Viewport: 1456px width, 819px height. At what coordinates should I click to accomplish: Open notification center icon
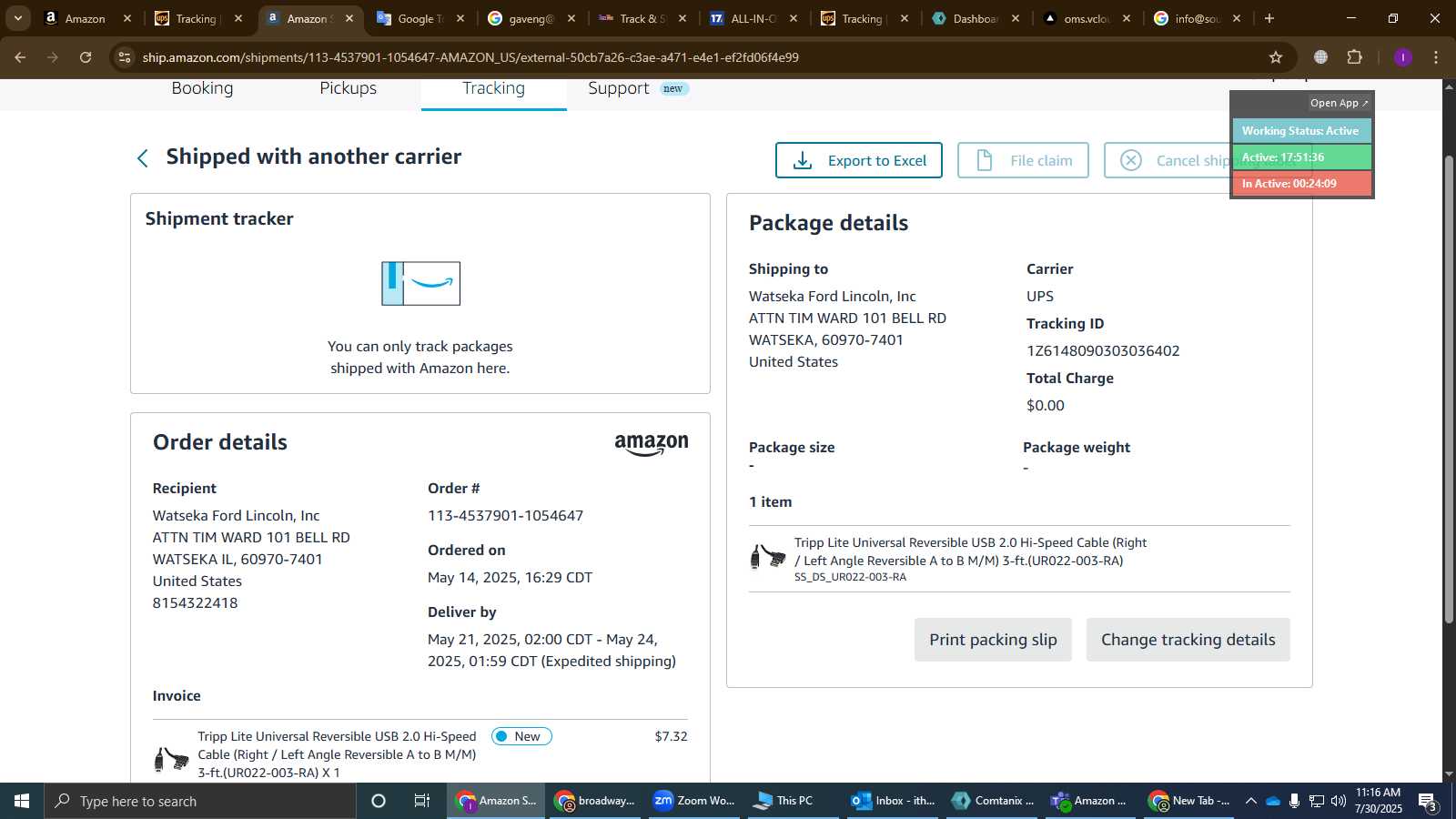pyautogui.click(x=1428, y=802)
